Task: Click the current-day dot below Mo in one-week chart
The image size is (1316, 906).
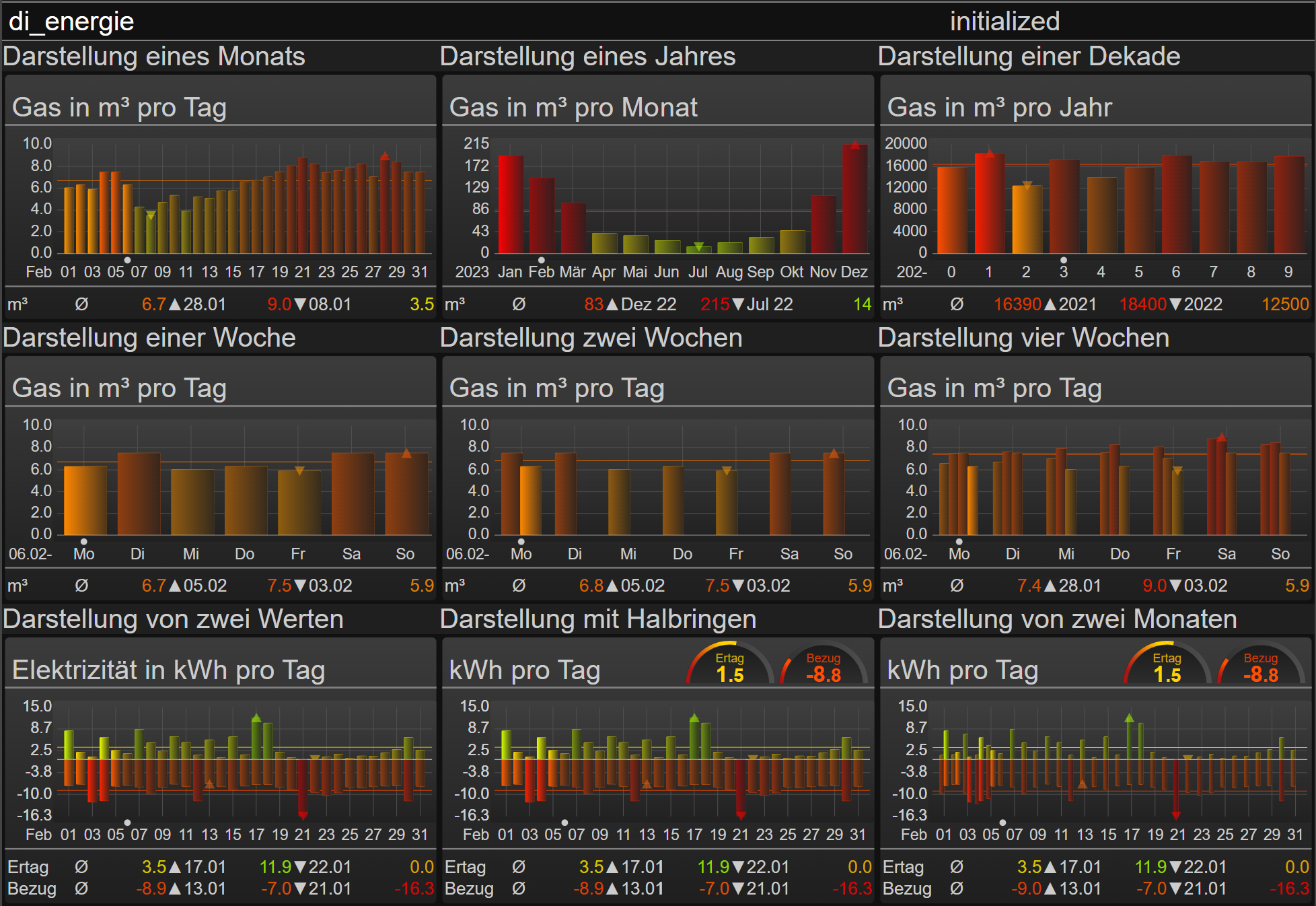Action: point(84,541)
